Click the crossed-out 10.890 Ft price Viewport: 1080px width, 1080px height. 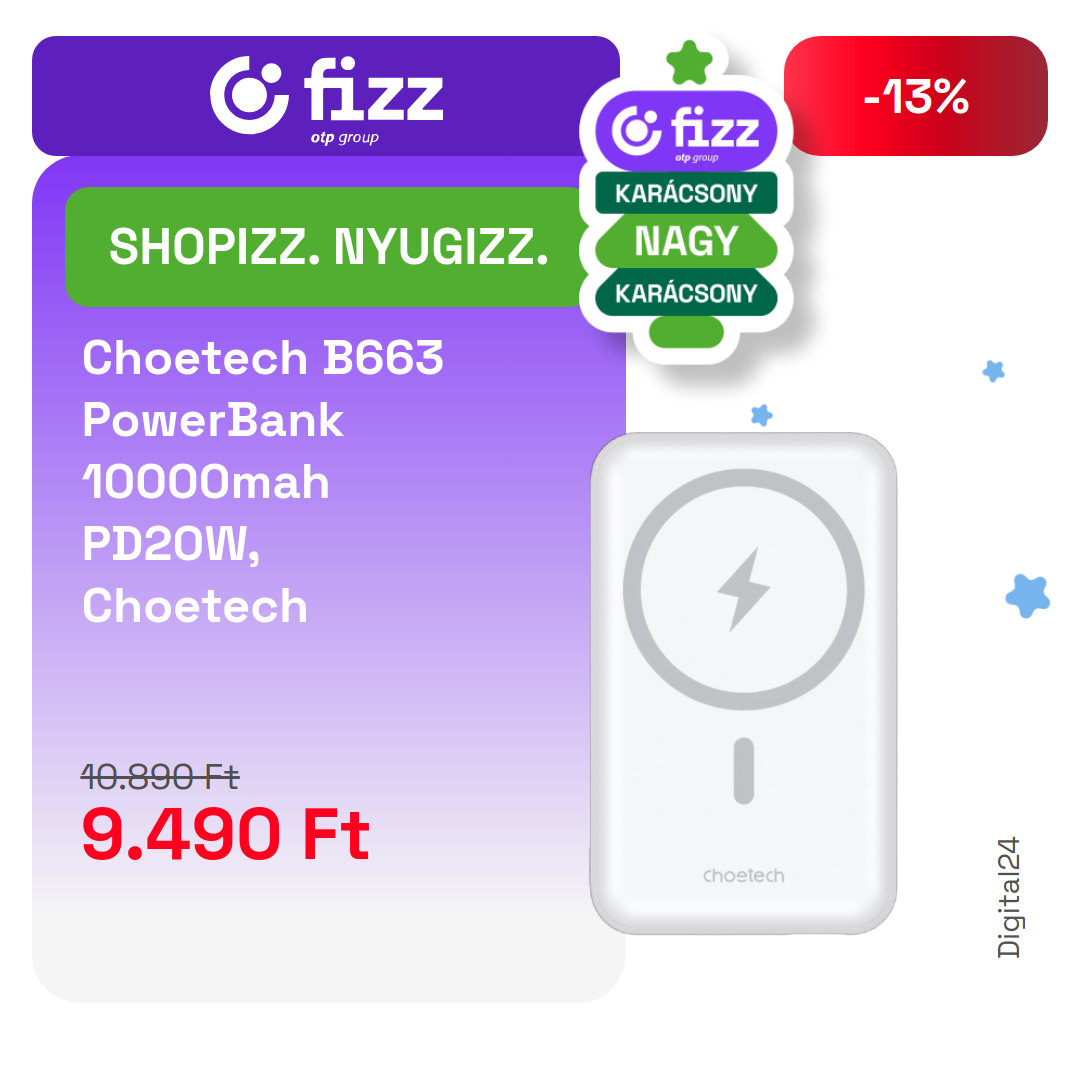coord(160,777)
